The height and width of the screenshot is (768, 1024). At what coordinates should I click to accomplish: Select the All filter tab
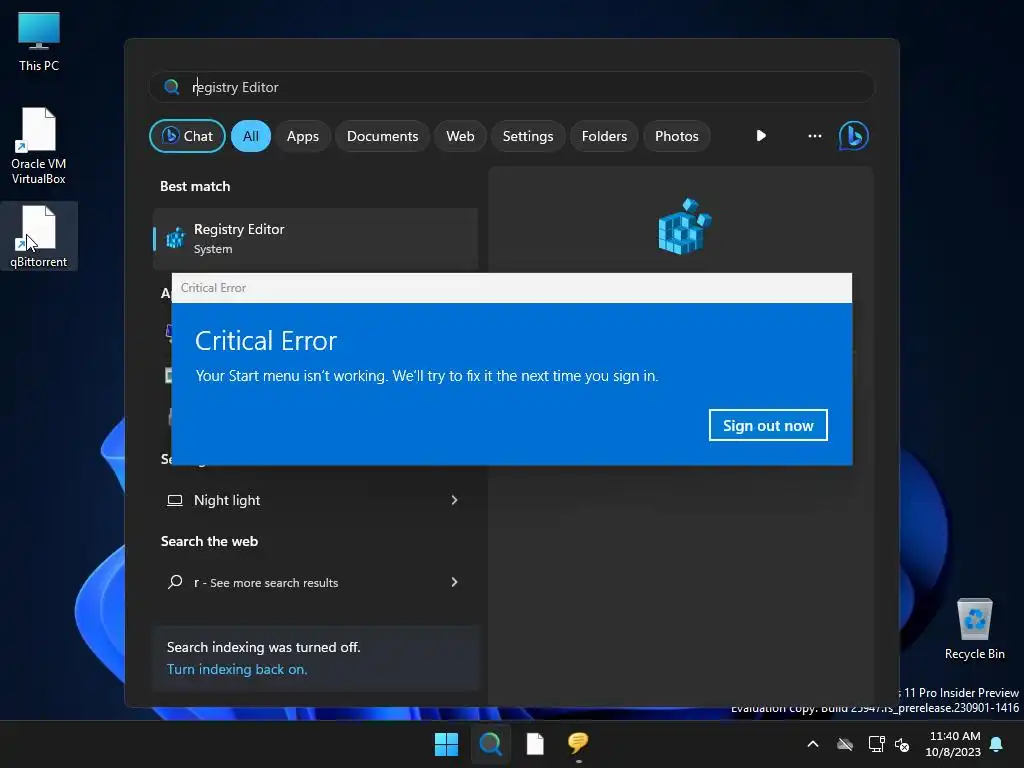pyautogui.click(x=251, y=136)
